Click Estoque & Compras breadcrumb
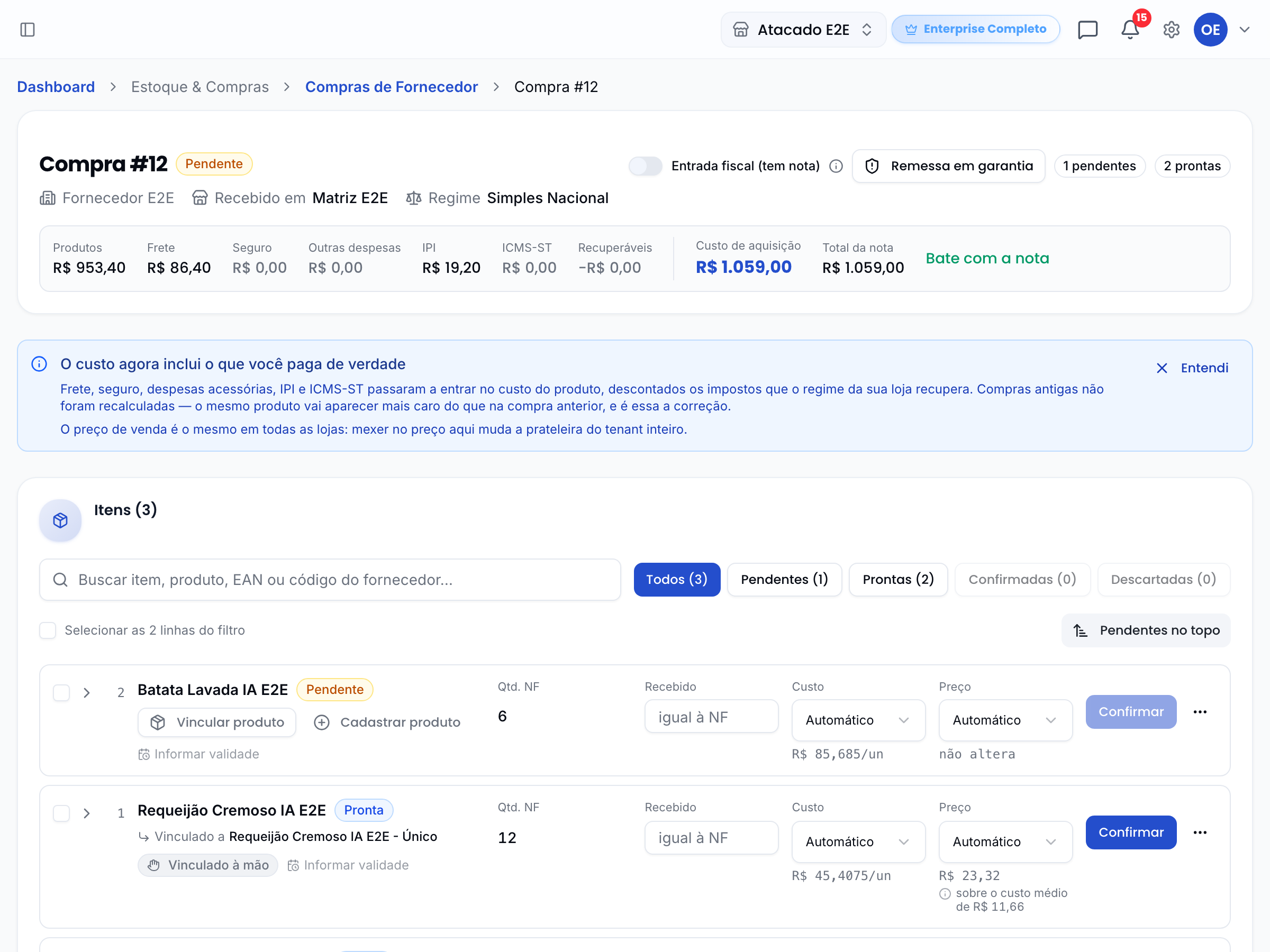Viewport: 1270px width, 952px height. point(200,87)
